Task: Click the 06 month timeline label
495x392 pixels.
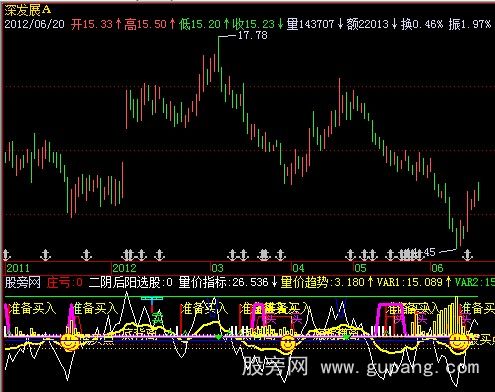Action: click(437, 268)
